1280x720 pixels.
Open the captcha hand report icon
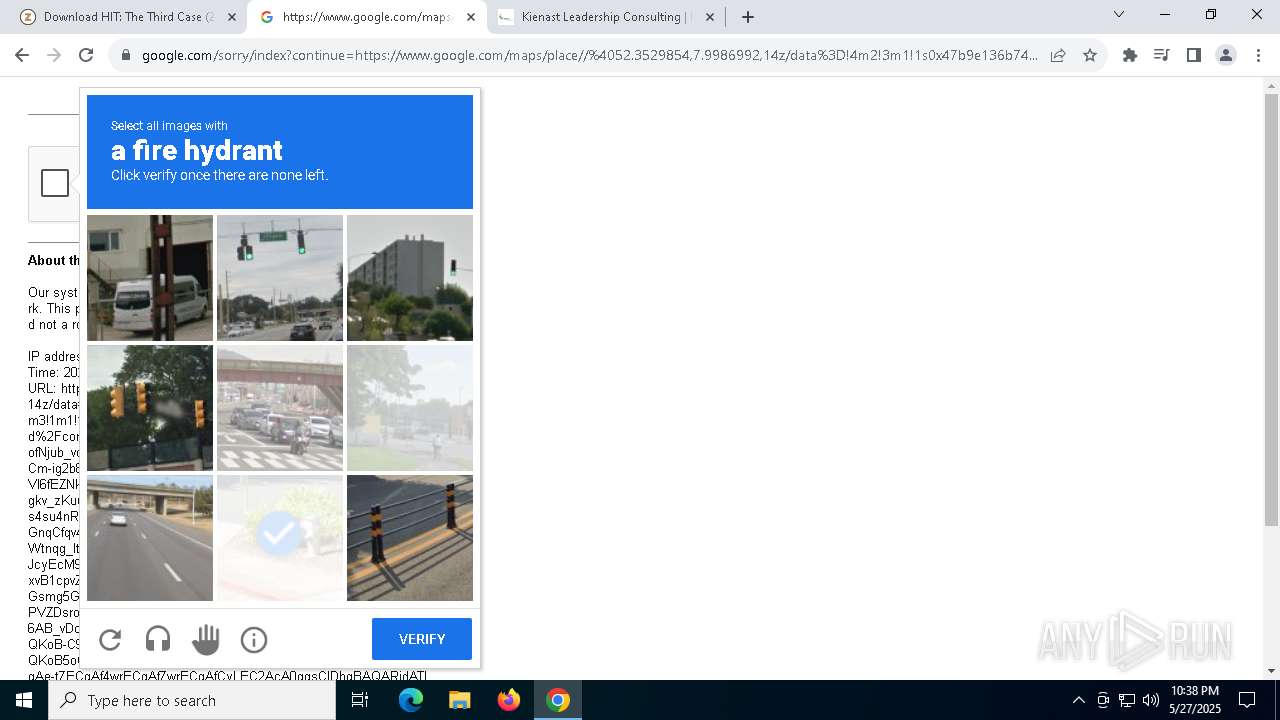pyautogui.click(x=206, y=639)
